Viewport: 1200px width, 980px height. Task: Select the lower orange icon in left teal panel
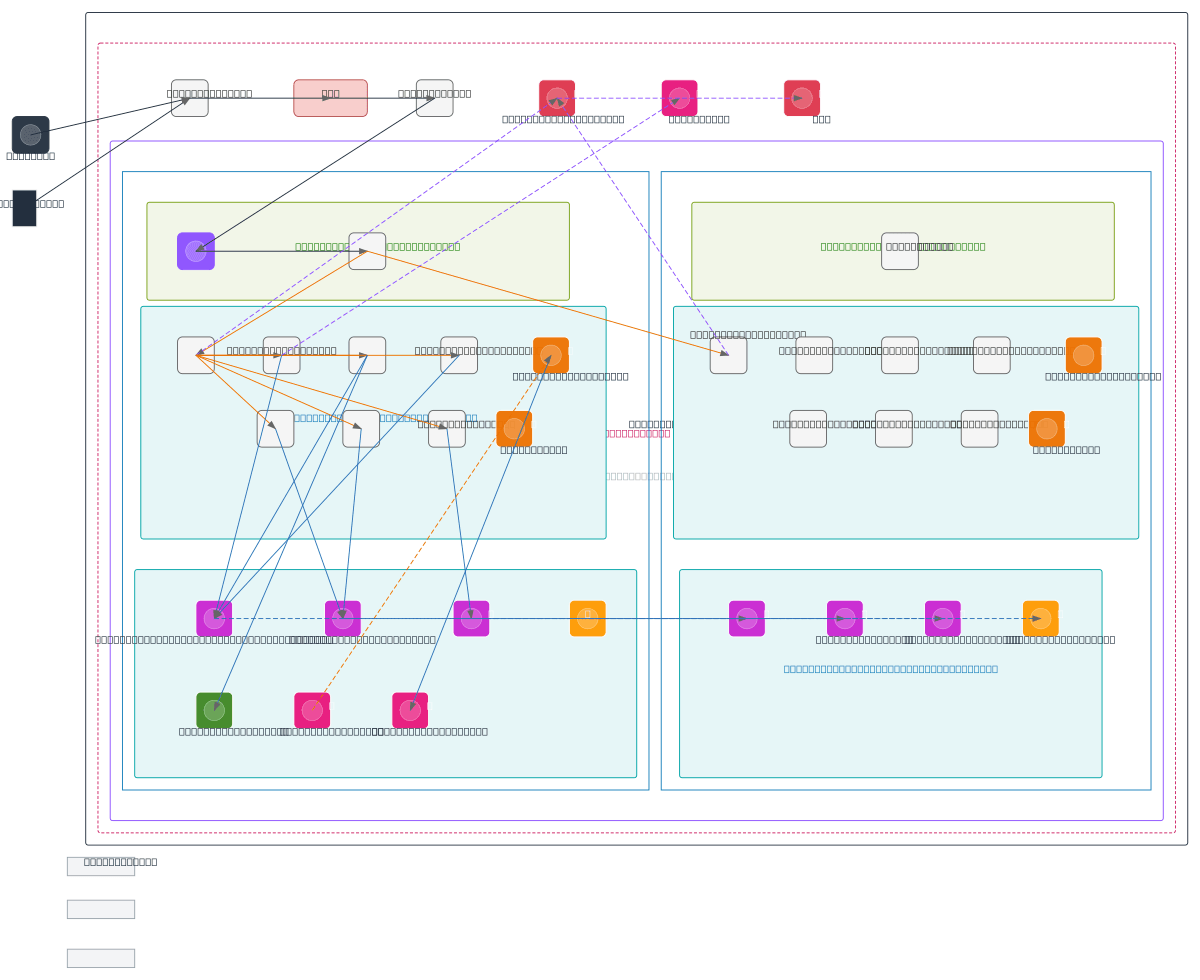514,428
